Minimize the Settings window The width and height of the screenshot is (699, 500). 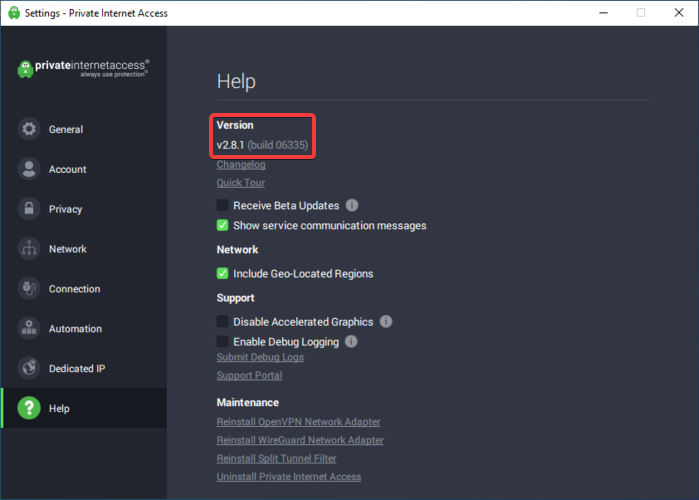tap(604, 12)
